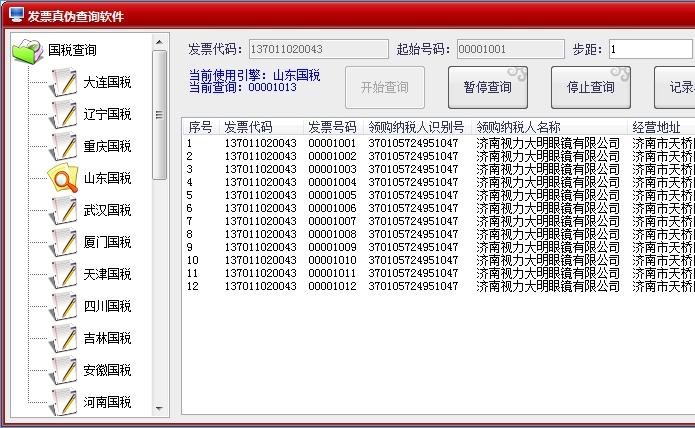Click the 经营地址 column header
The height and width of the screenshot is (428, 695).
click(x=661, y=128)
